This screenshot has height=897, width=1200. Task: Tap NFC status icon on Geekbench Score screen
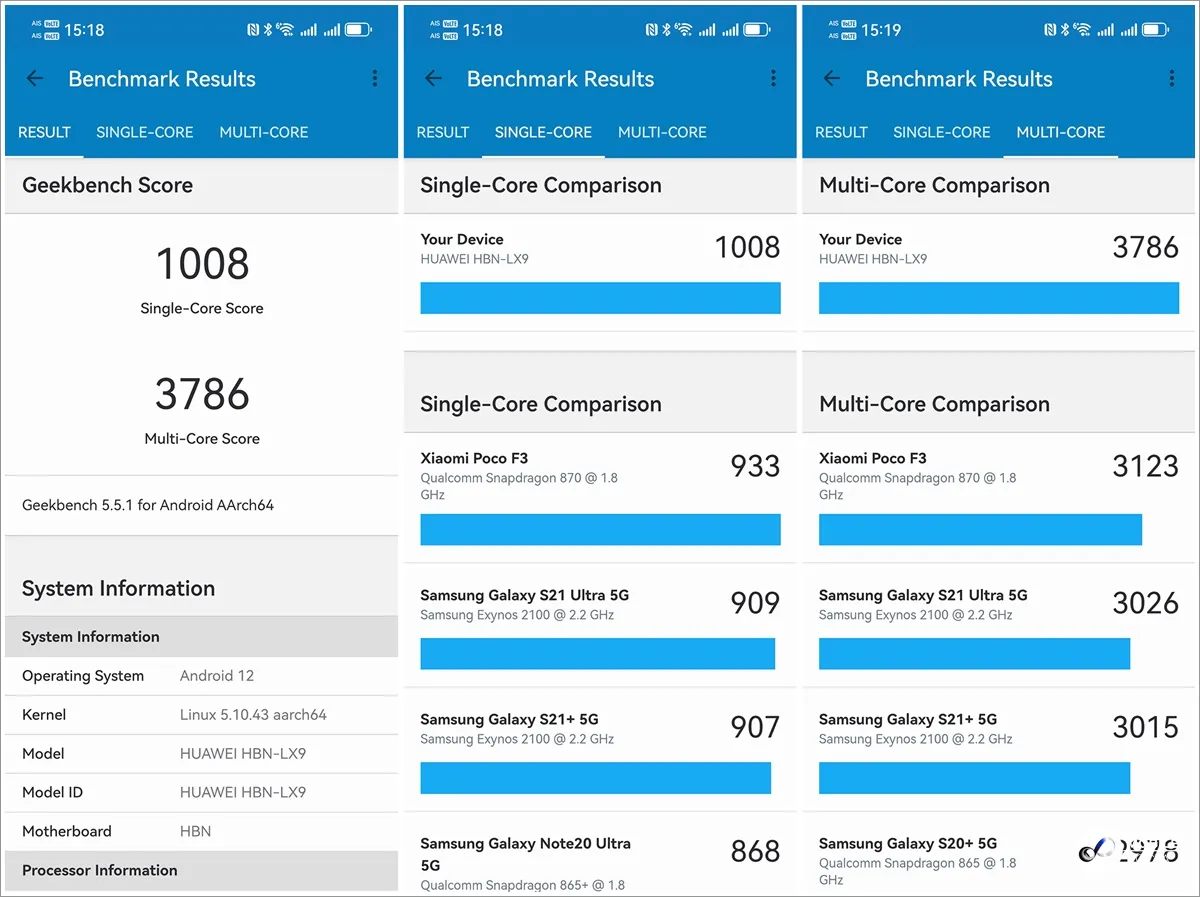click(x=253, y=30)
